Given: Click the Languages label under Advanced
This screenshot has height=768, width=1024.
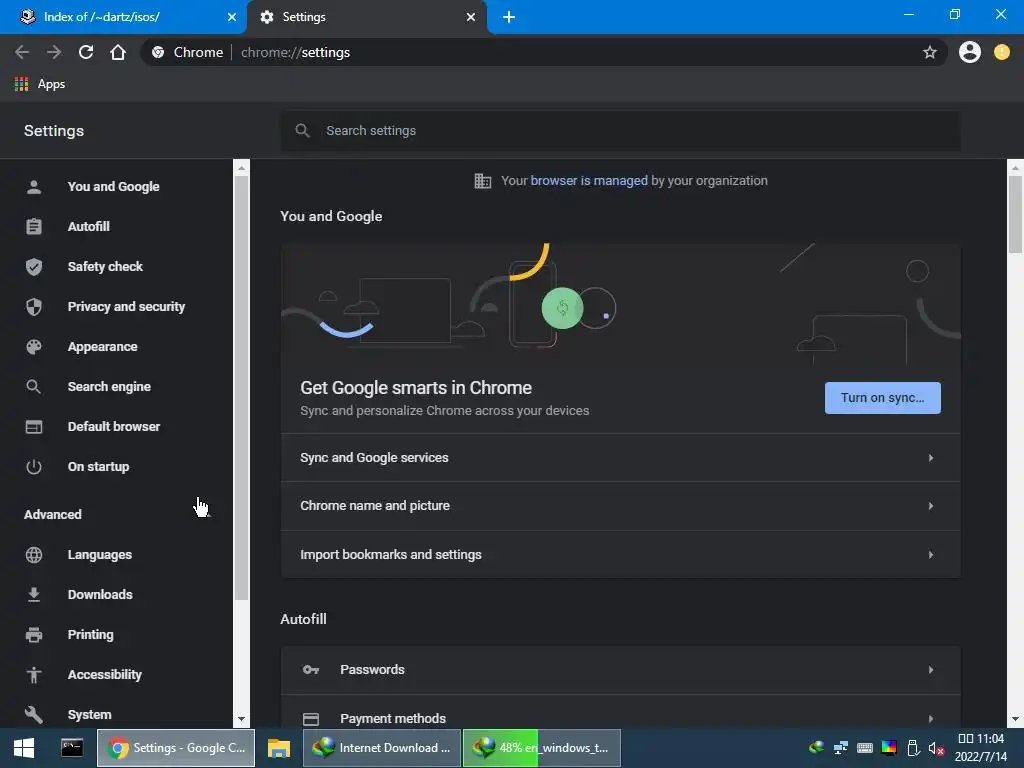Looking at the screenshot, I should [100, 554].
